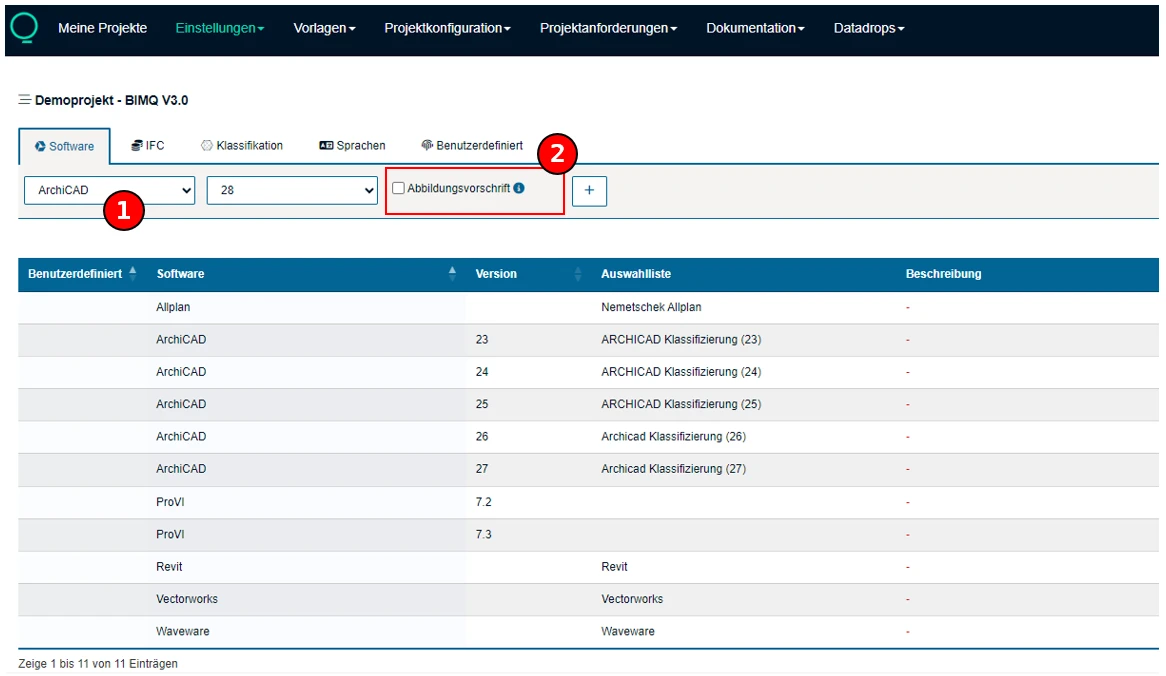Viewport: 1166px width, 676px height.
Task: Expand the Projektkonfiguration menu
Action: click(447, 28)
